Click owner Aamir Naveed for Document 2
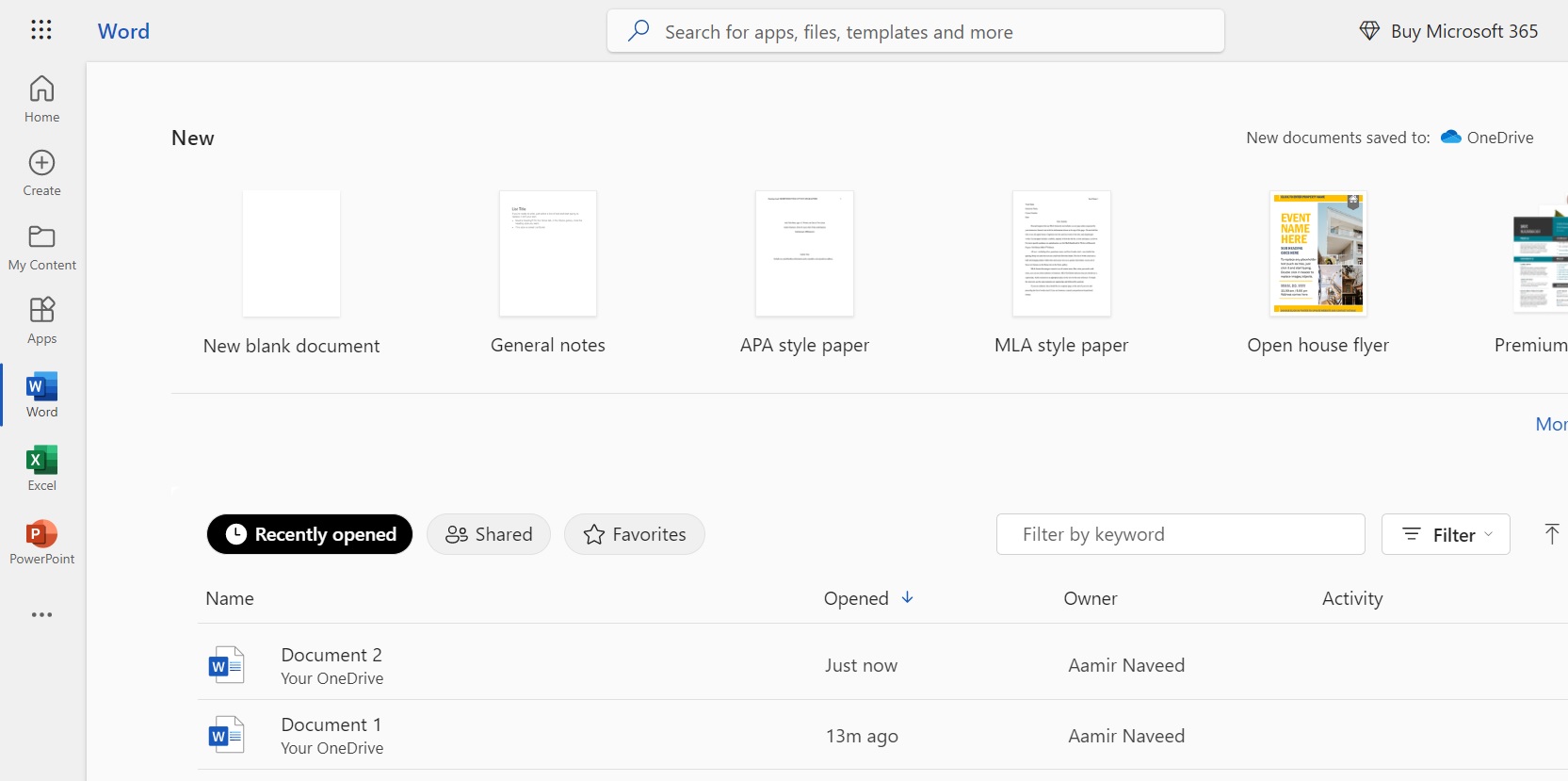This screenshot has height=781, width=1568. [1126, 665]
